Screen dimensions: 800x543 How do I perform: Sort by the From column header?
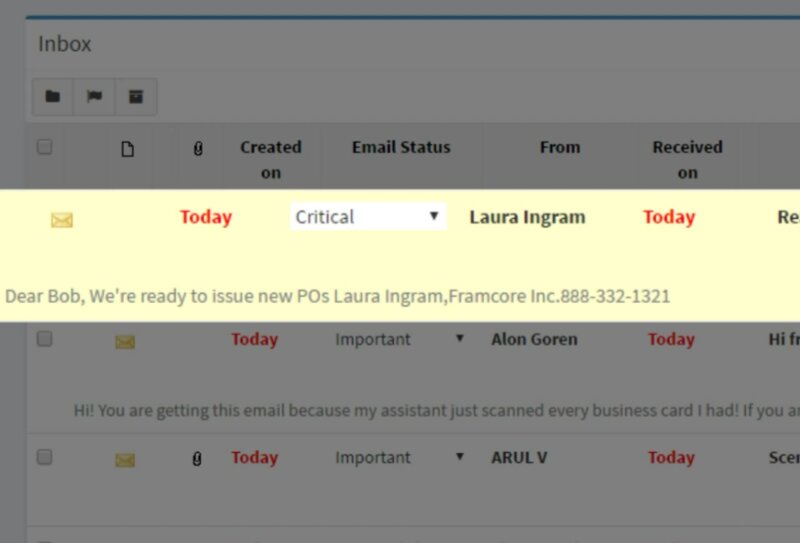pyautogui.click(x=559, y=147)
